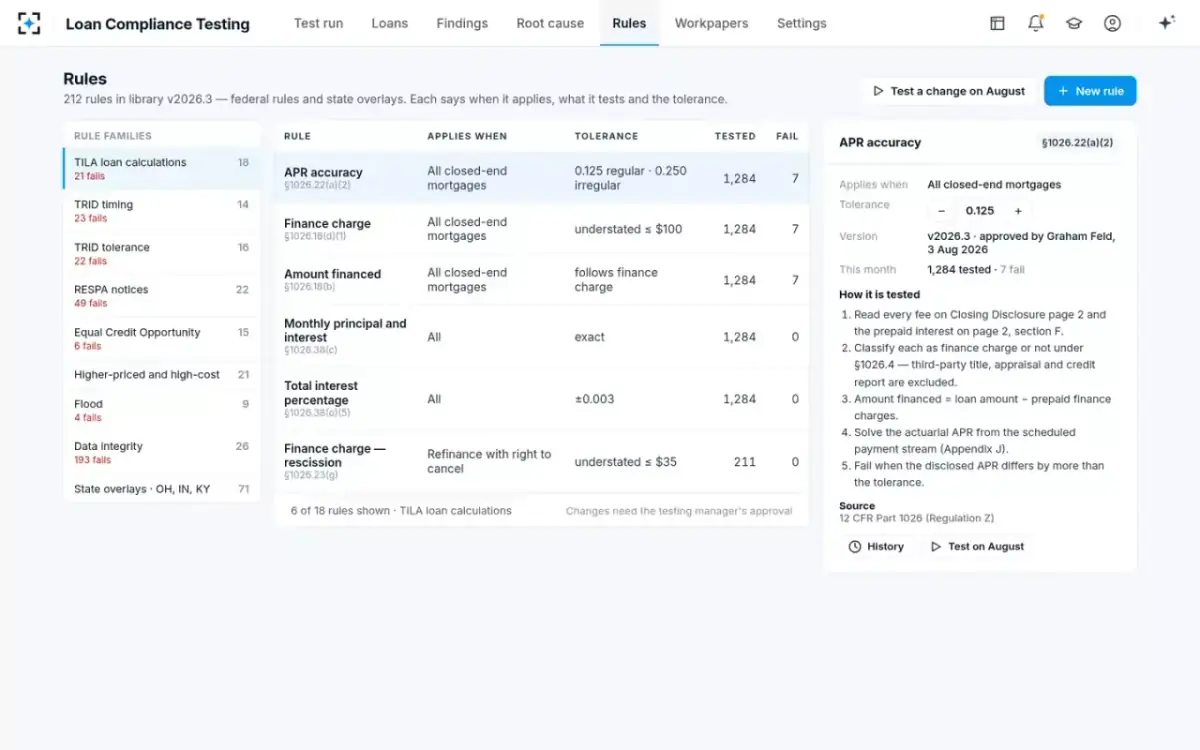1200x750 pixels.
Task: Sort by TOLERANCE column header
Action: [606, 136]
